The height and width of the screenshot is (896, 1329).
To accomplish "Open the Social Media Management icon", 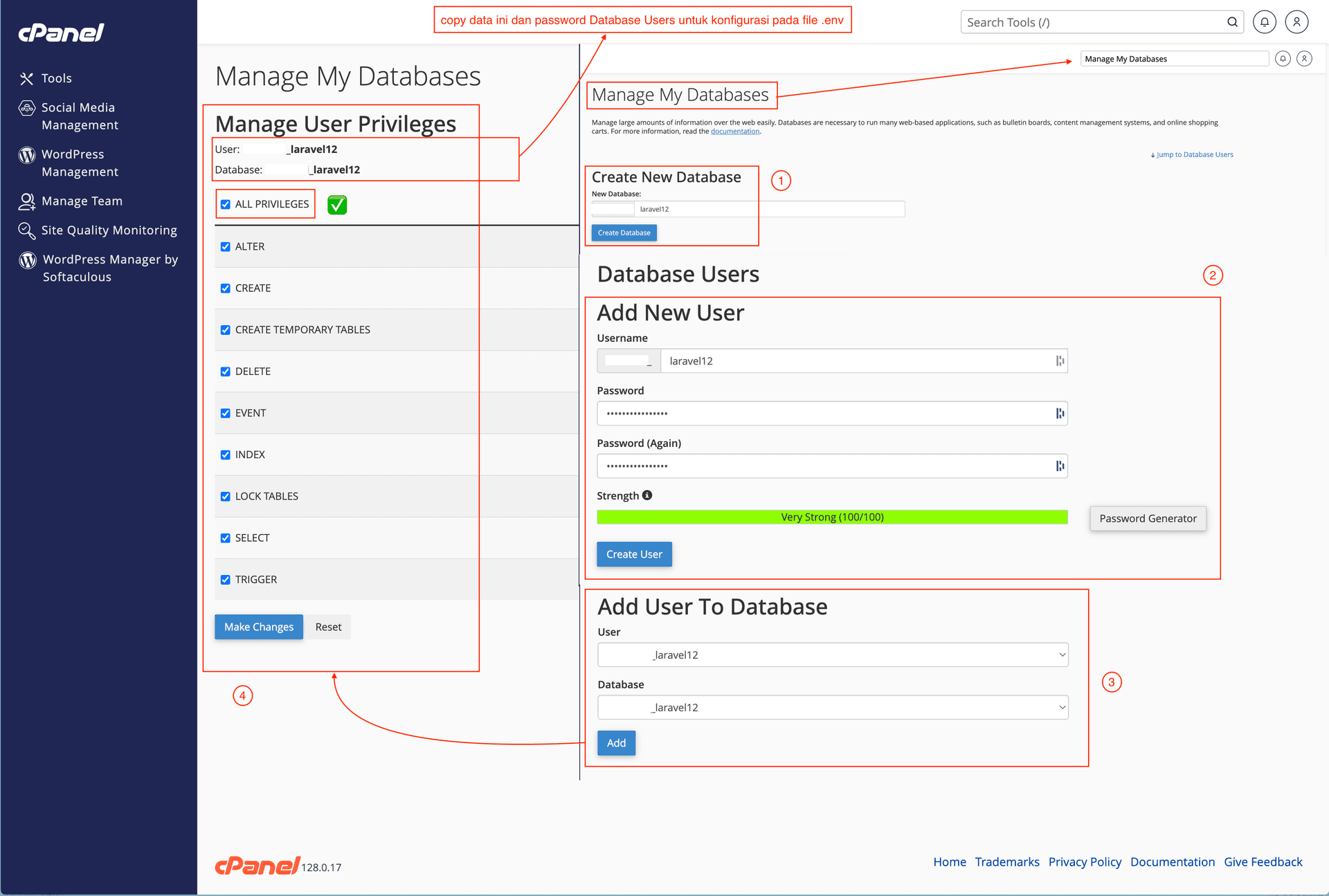I will point(27,108).
